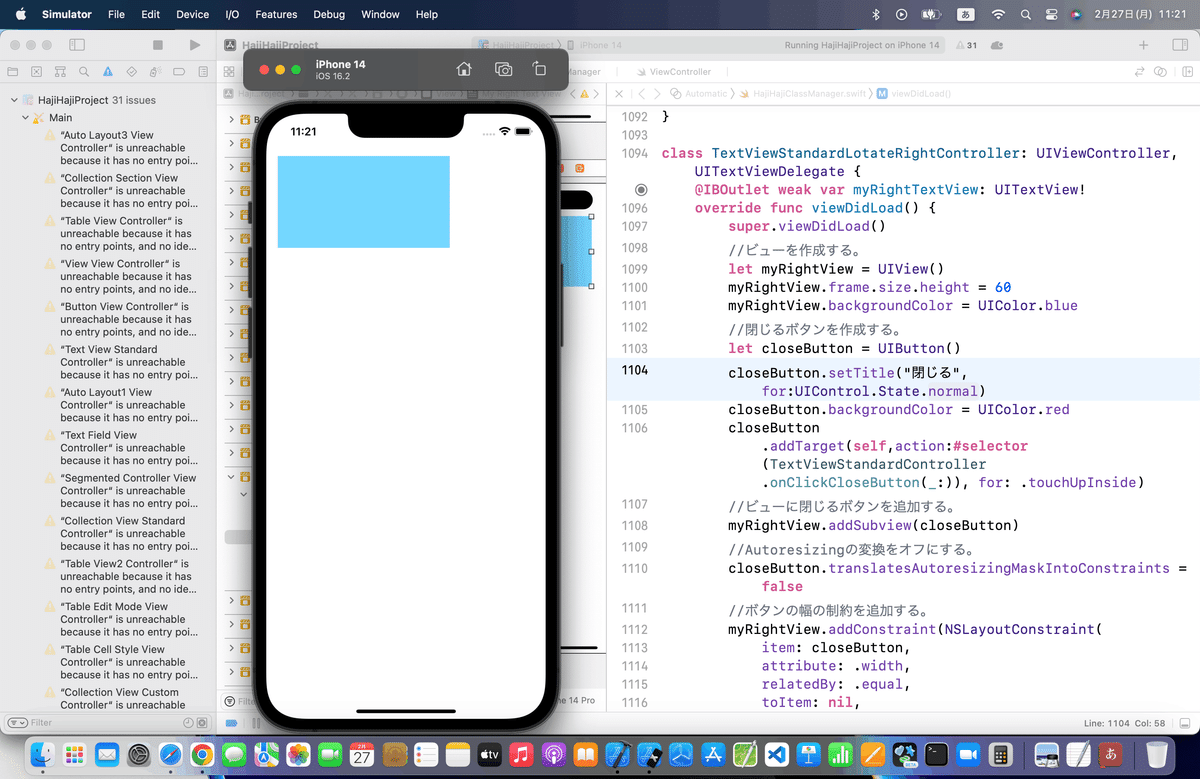Toggle the Xcode inspectors panel

(1179, 45)
